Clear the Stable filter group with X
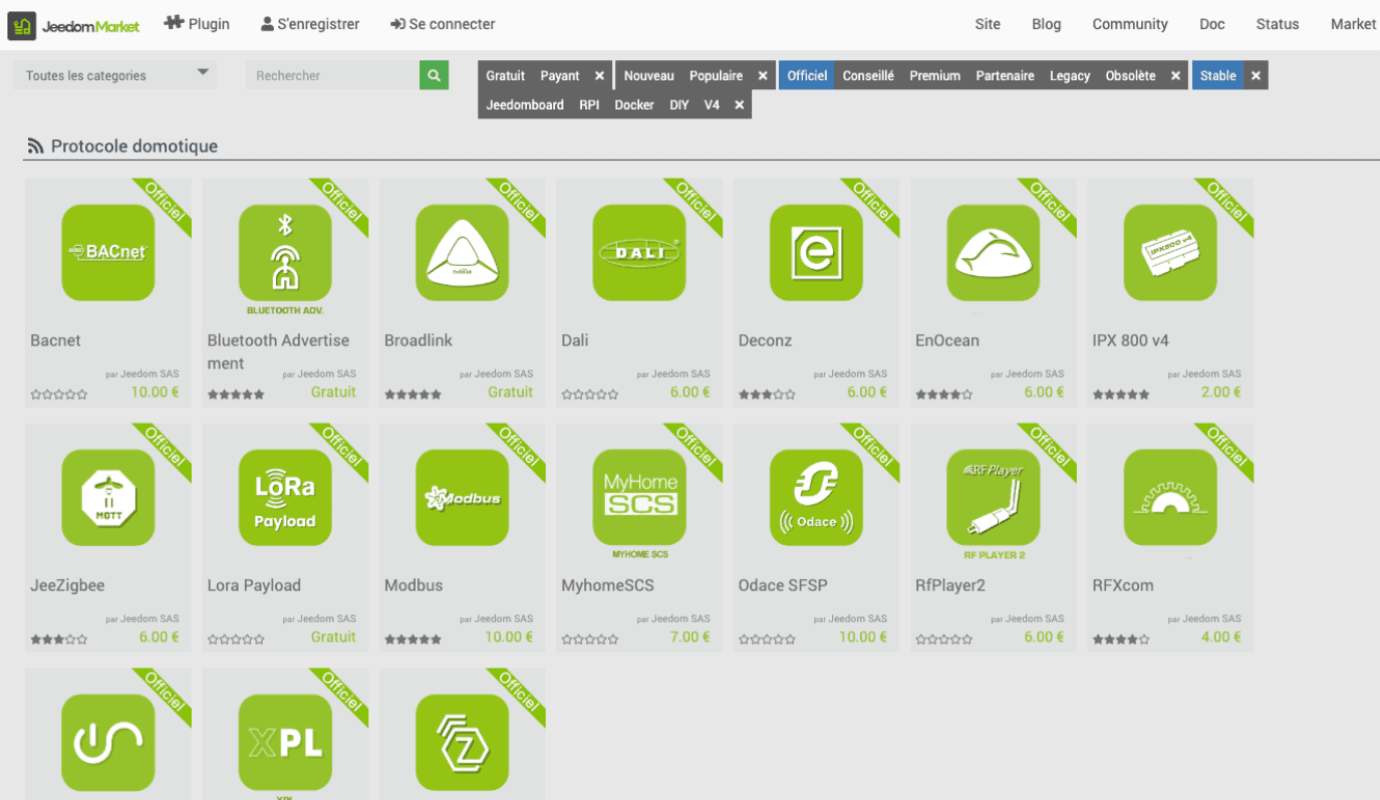 [x=1256, y=76]
